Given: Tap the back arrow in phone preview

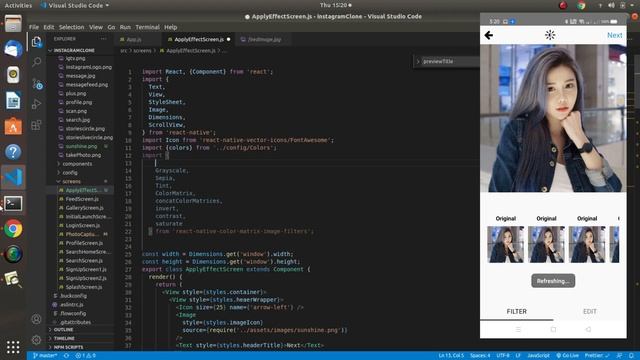Looking at the screenshot, I should pyautogui.click(x=489, y=35).
